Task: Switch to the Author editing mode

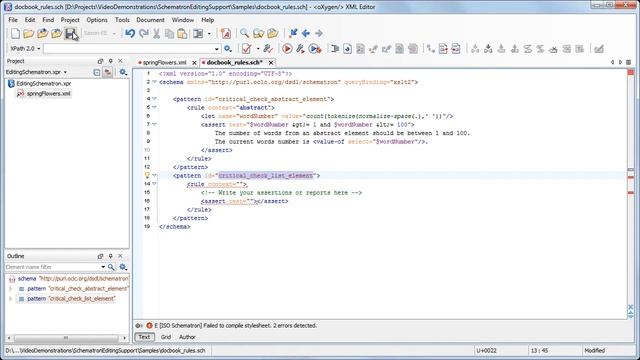Action: coord(187,337)
